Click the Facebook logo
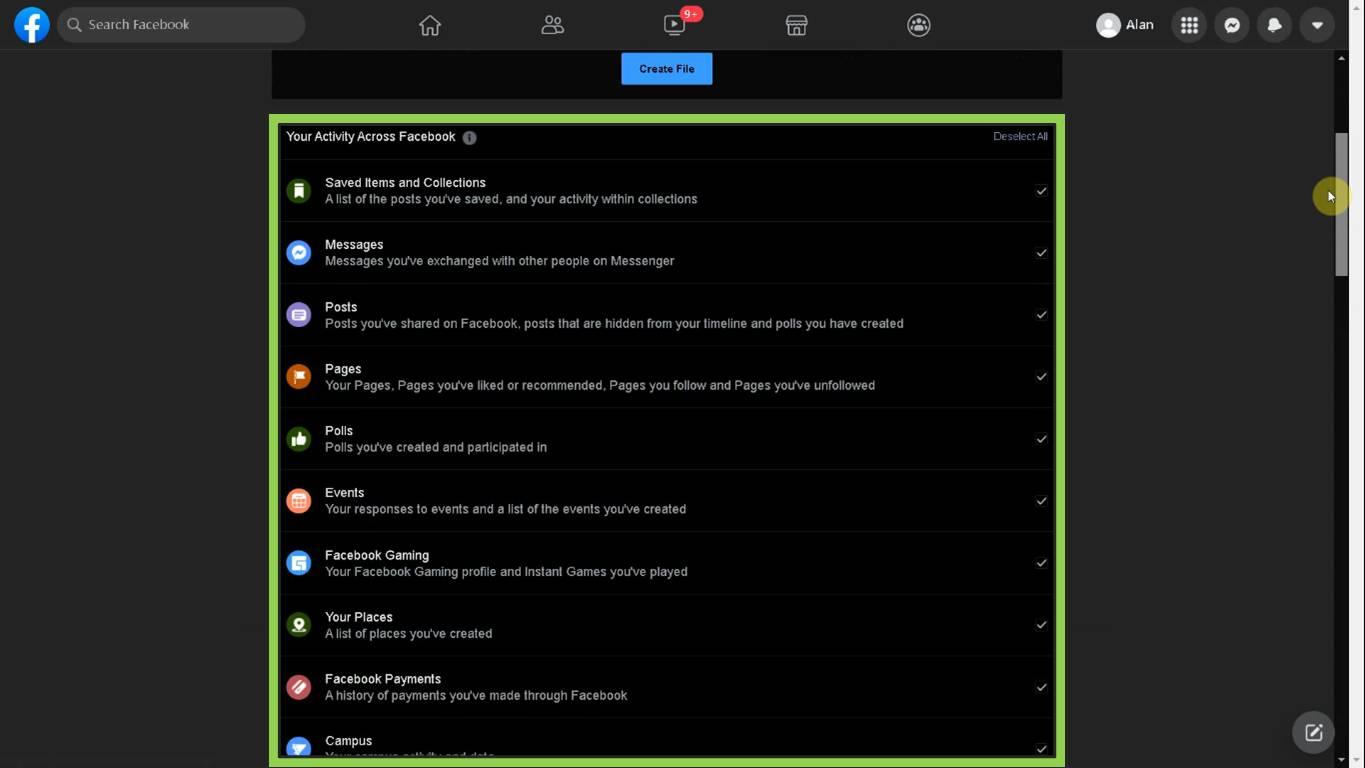Image resolution: width=1365 pixels, height=768 pixels. (x=32, y=25)
